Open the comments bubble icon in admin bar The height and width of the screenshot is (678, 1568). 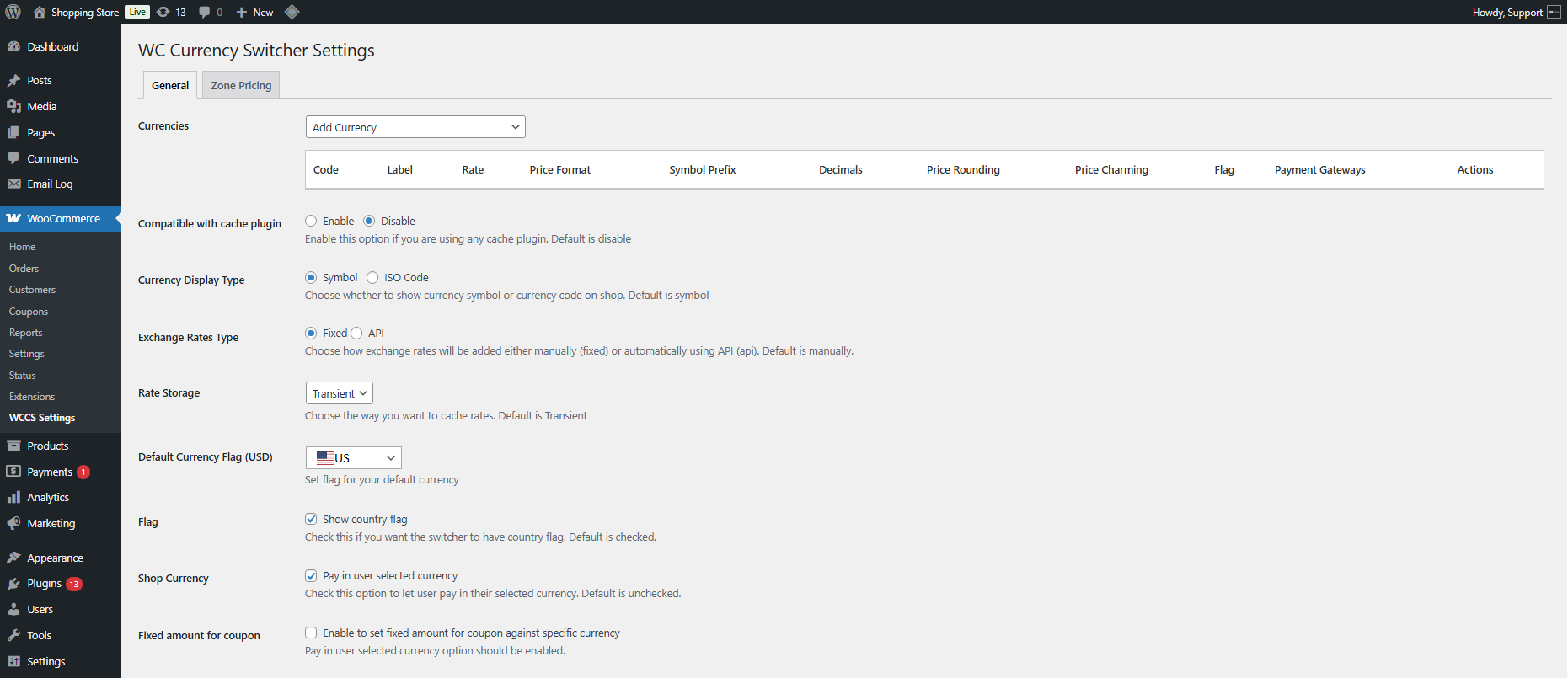coord(205,12)
